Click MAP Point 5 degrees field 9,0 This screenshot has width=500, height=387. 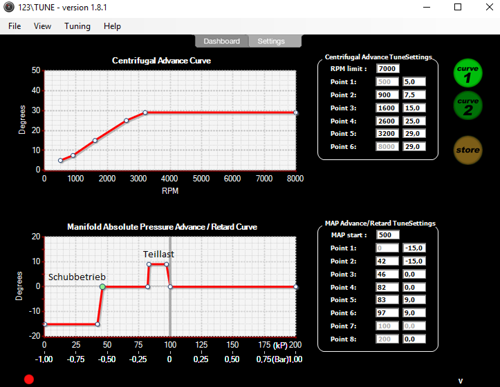[x=414, y=300]
